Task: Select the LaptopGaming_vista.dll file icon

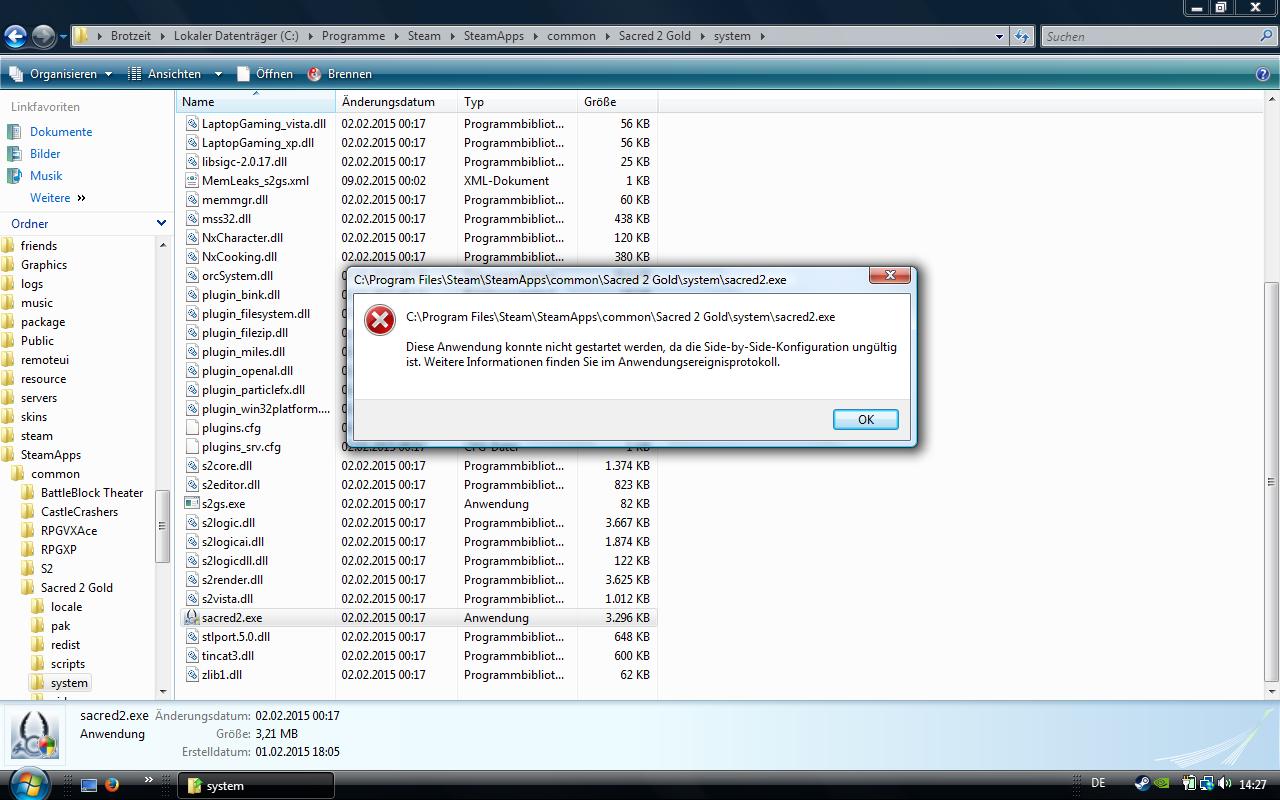Action: click(192, 124)
